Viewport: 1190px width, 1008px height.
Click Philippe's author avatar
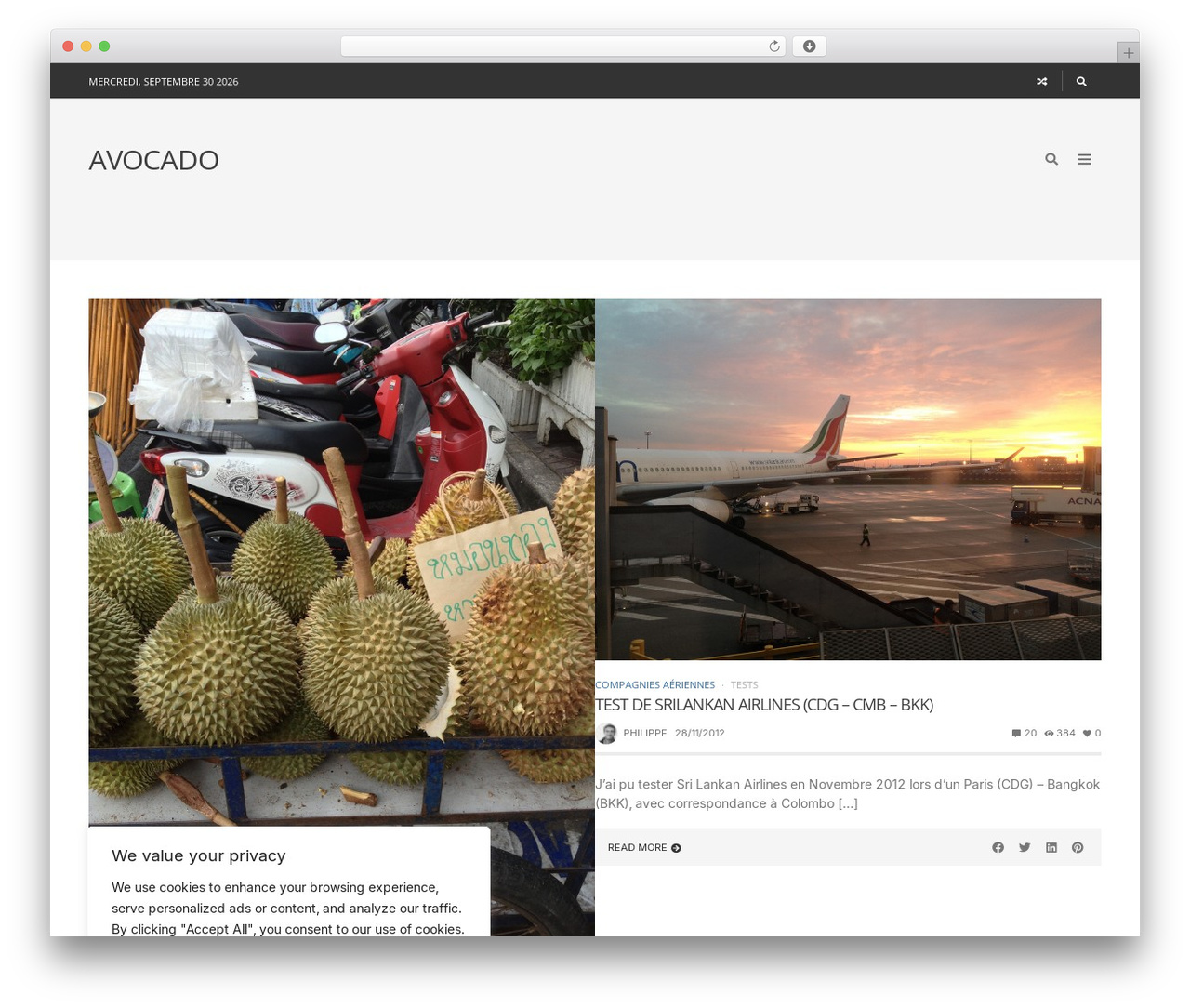click(x=607, y=734)
